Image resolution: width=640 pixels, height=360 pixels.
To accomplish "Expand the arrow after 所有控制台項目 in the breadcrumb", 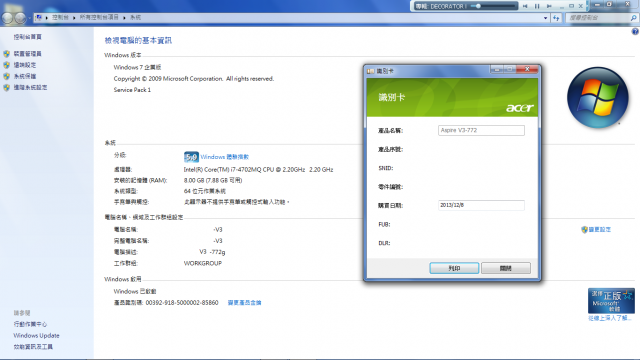I will click(124, 18).
